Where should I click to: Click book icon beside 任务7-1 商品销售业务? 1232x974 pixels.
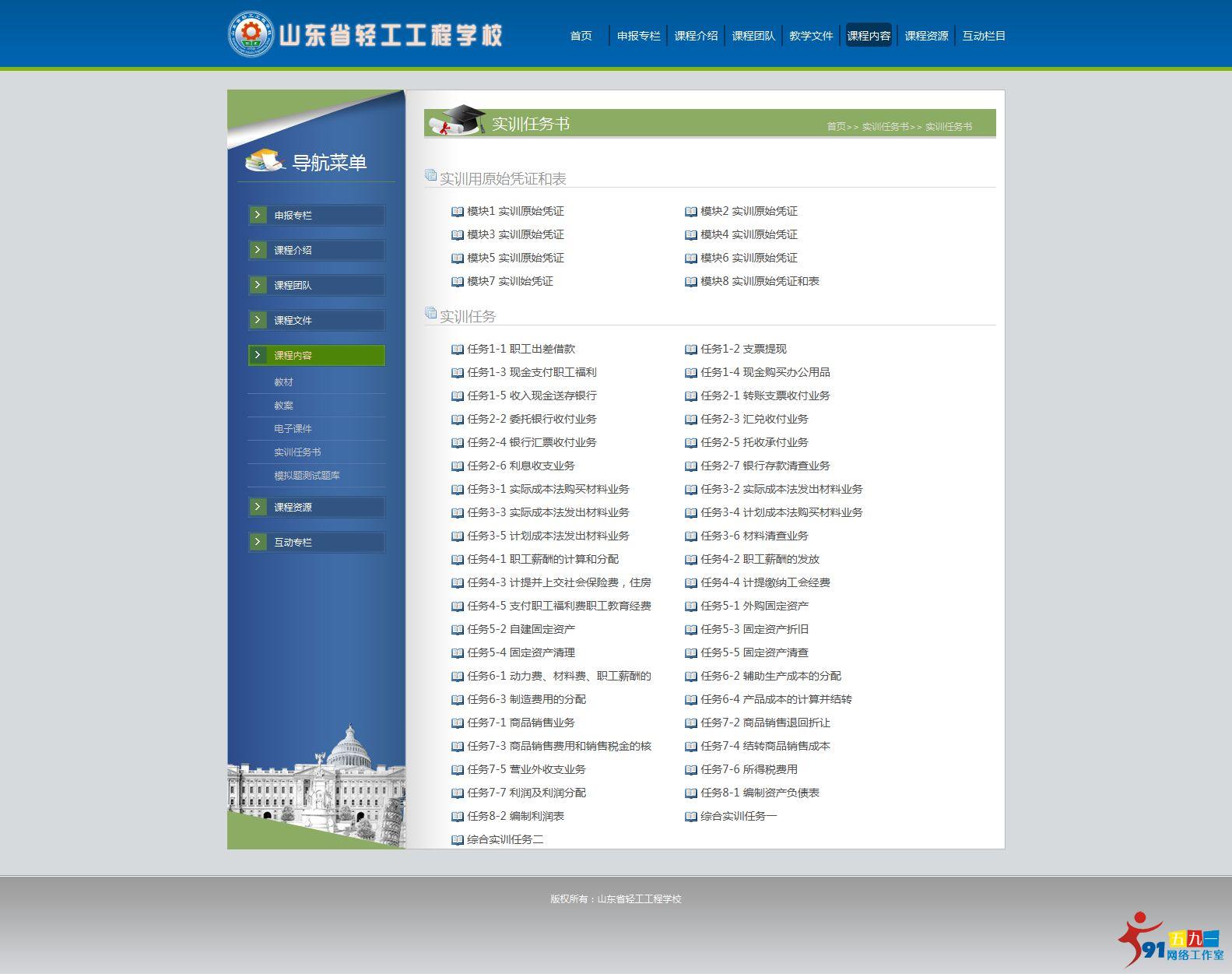tap(458, 723)
